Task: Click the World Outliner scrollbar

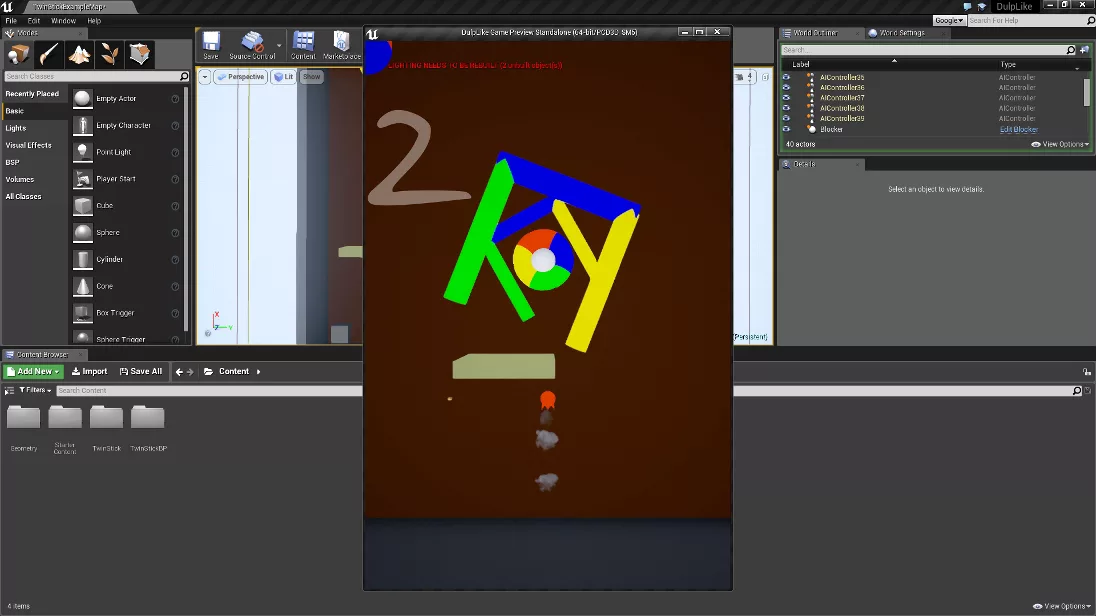Action: [1087, 92]
